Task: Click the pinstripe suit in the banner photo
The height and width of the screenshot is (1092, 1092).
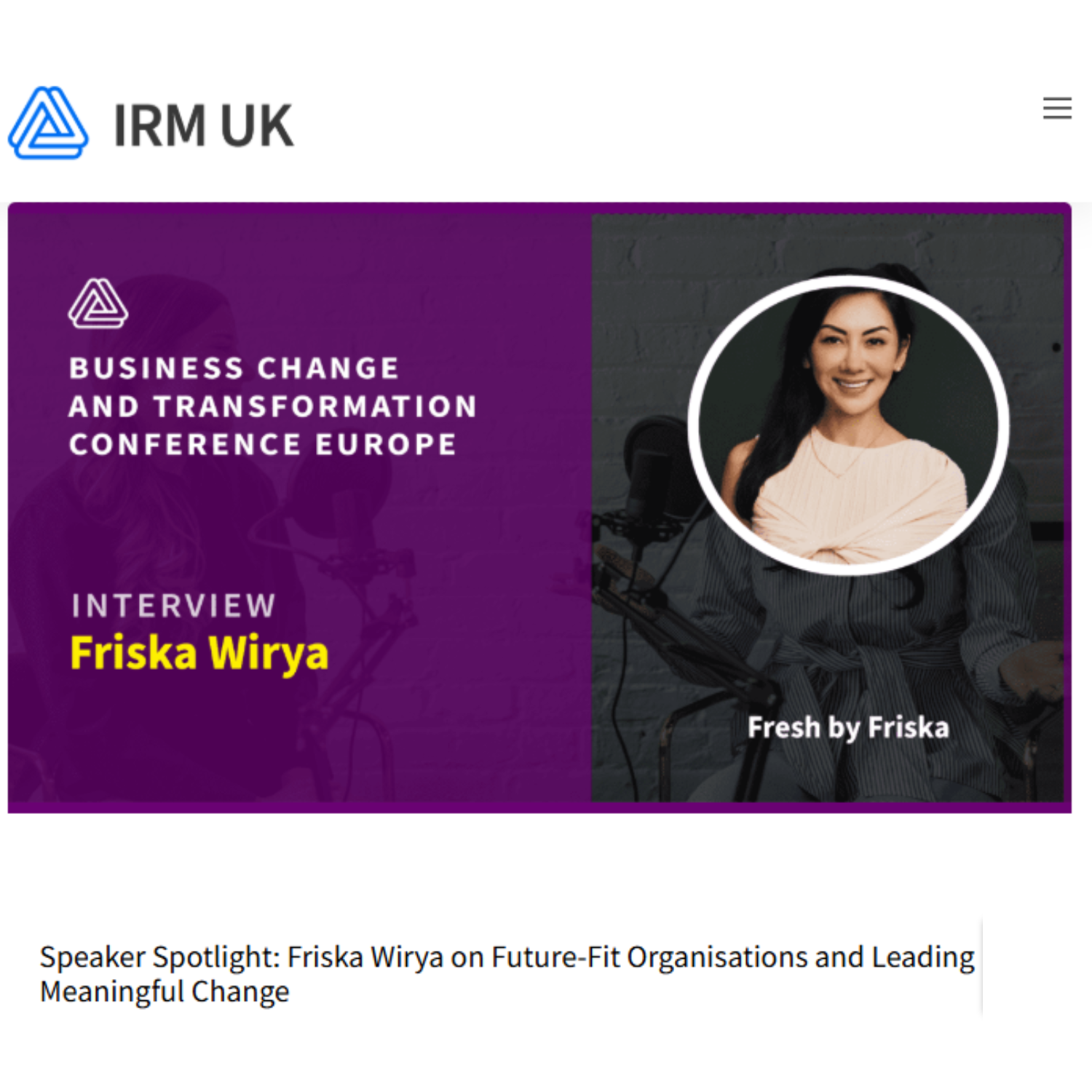Action: 874,655
